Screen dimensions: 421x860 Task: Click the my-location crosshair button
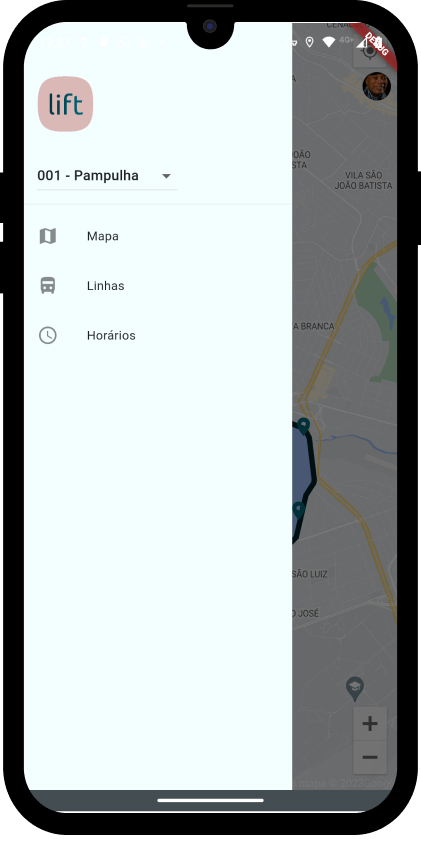coord(369,52)
